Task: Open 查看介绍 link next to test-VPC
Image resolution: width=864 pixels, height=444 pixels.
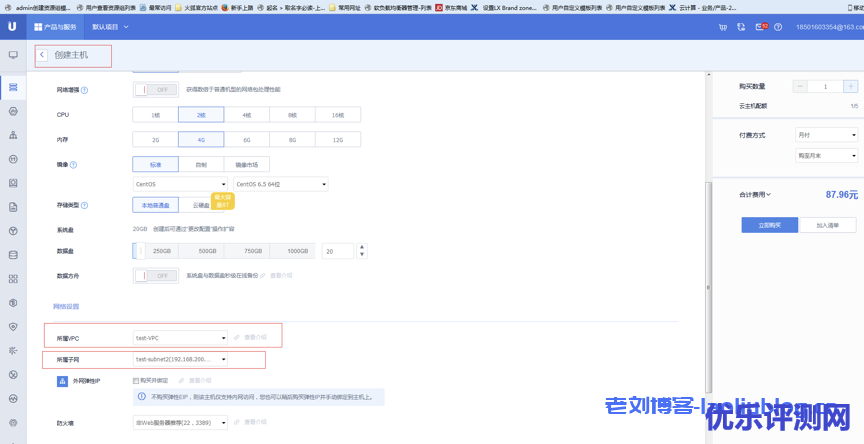Action: 255,337
